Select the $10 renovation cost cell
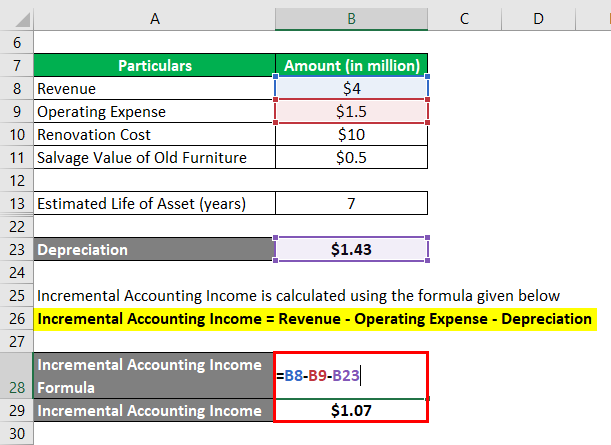The width and height of the screenshot is (611, 445). click(x=351, y=134)
